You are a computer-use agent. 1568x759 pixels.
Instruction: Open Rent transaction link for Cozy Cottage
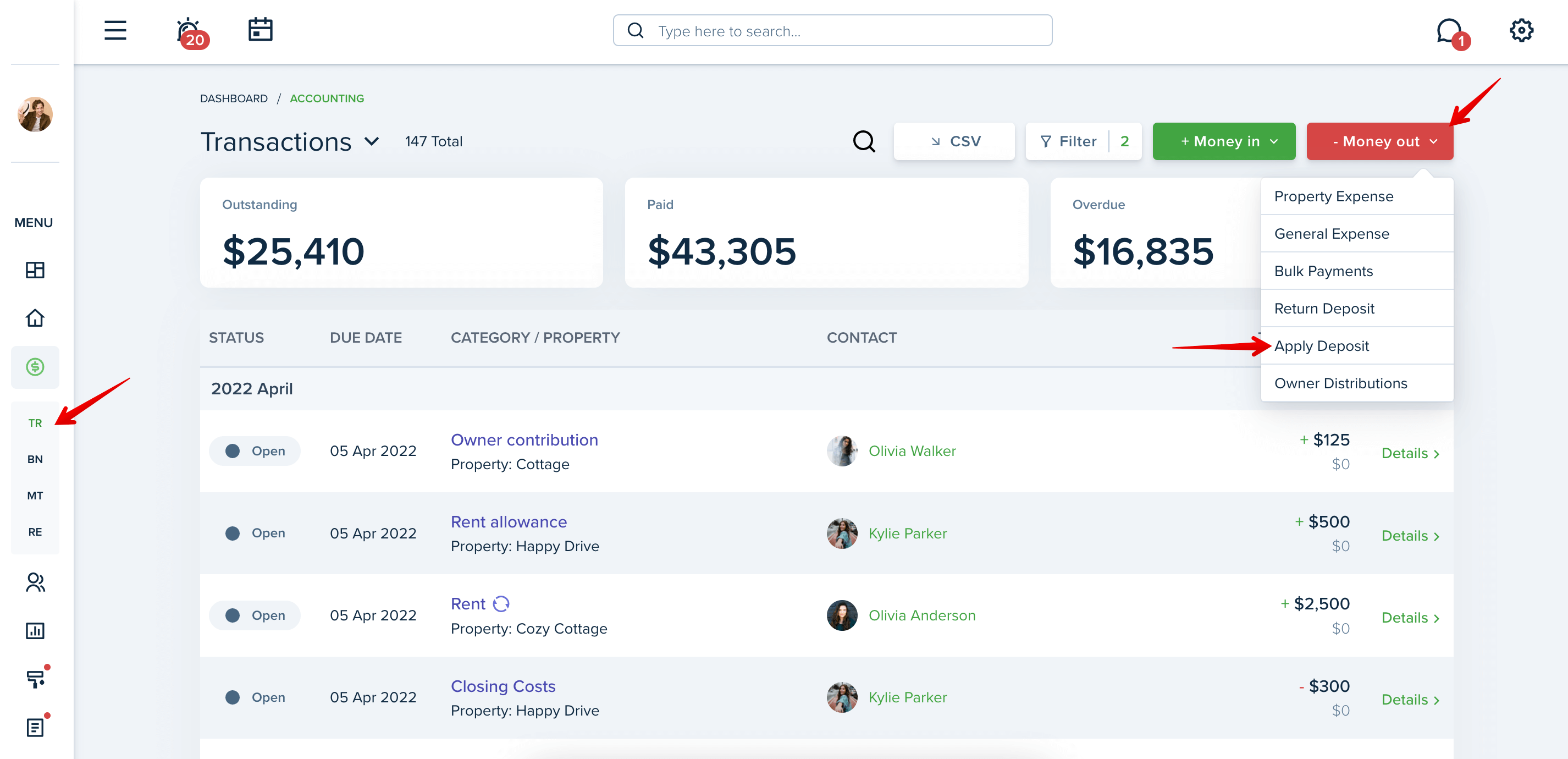coord(467,604)
